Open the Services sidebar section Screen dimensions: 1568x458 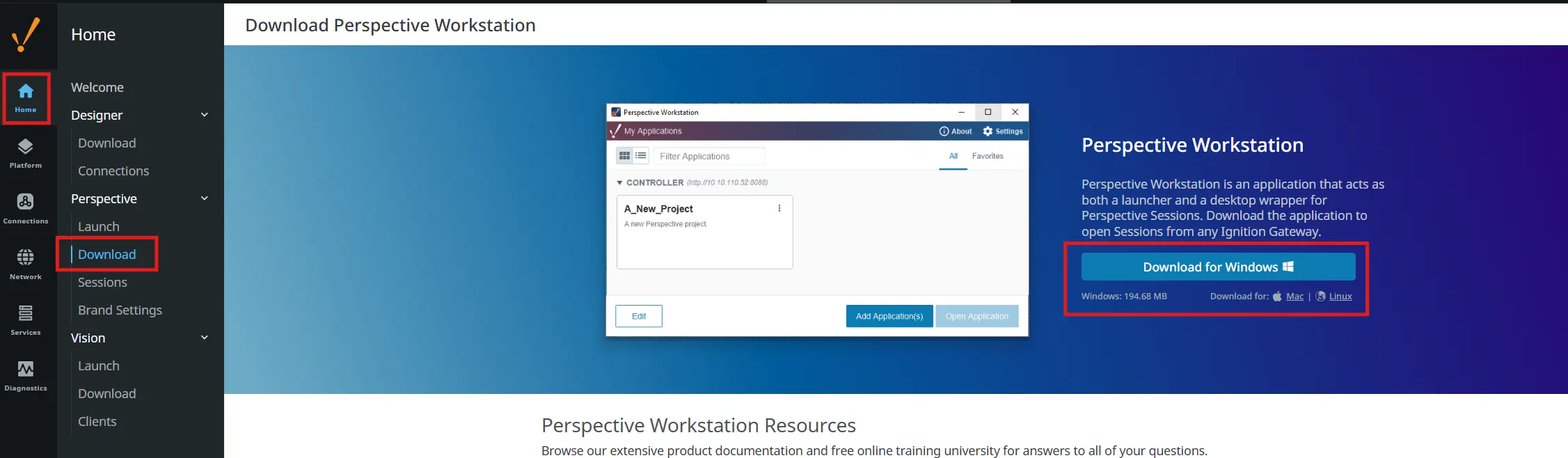pyautogui.click(x=26, y=321)
